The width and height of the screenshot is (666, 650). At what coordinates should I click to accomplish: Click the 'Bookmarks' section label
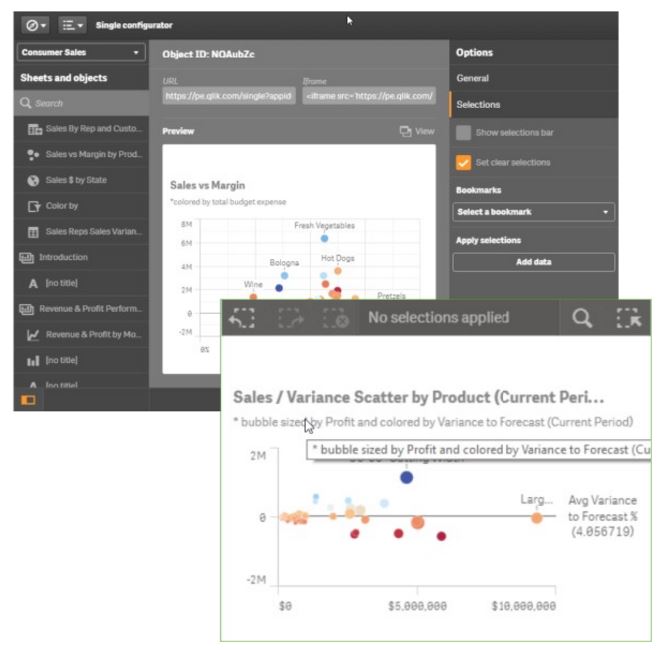click(x=478, y=190)
